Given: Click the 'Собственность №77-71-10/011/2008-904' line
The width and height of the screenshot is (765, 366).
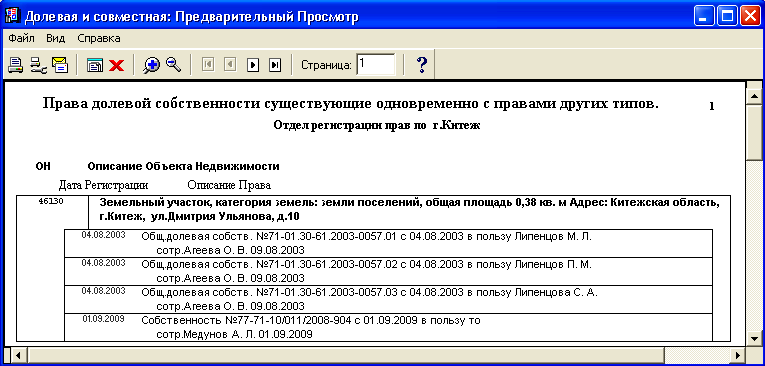Looking at the screenshot, I should pos(311,321).
